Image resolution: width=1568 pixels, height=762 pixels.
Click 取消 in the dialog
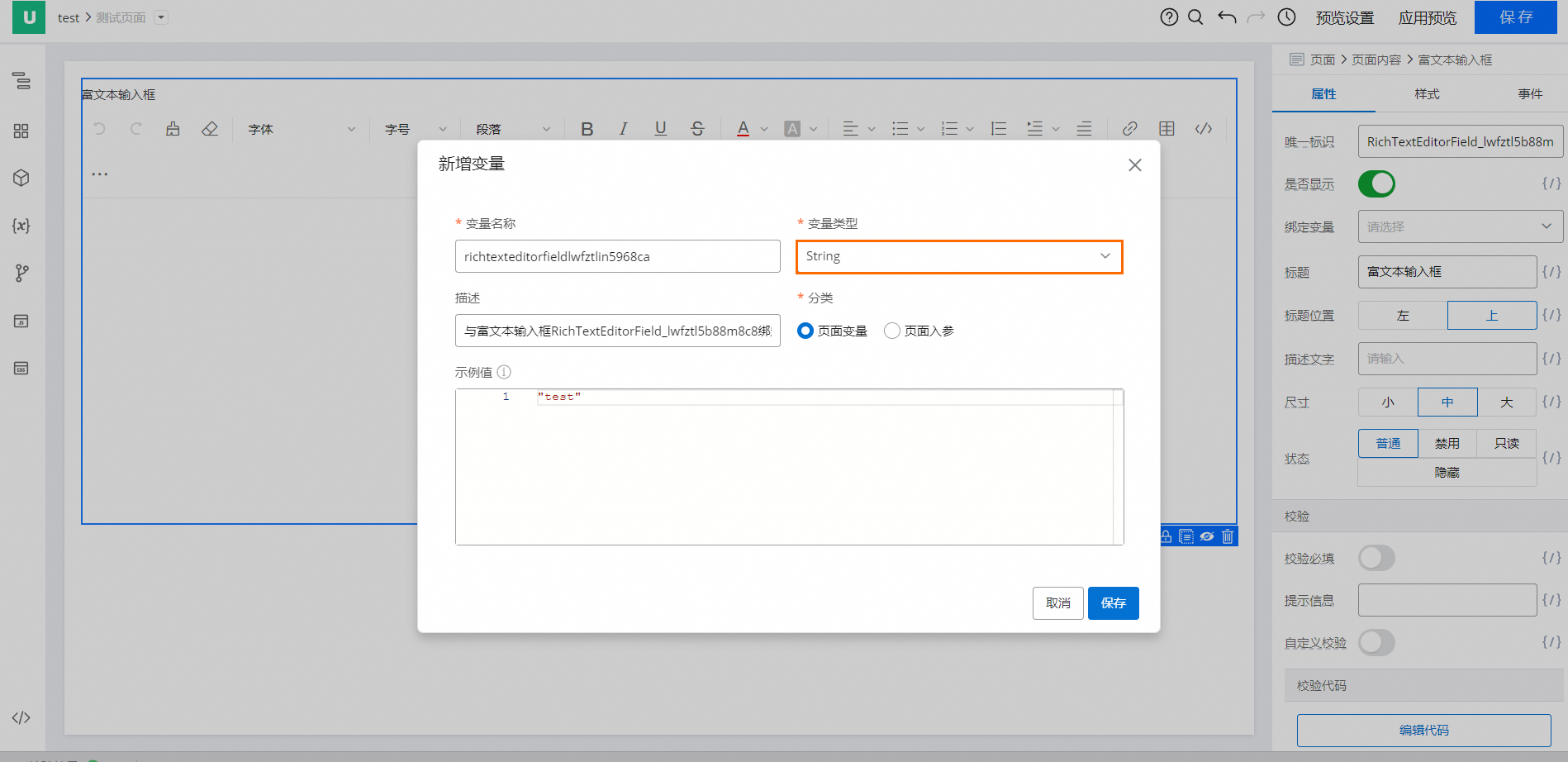pyautogui.click(x=1058, y=603)
